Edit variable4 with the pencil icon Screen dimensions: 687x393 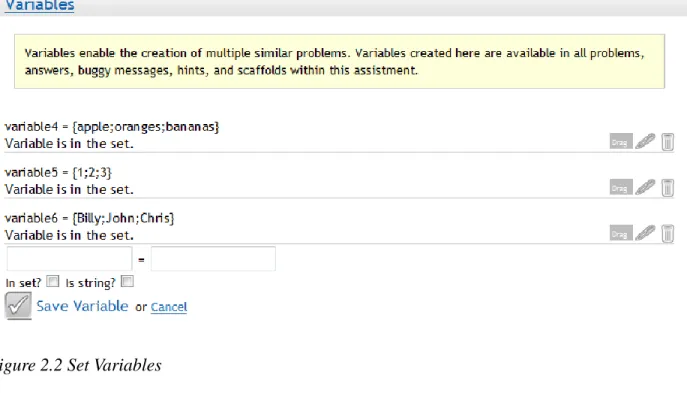[645, 142]
